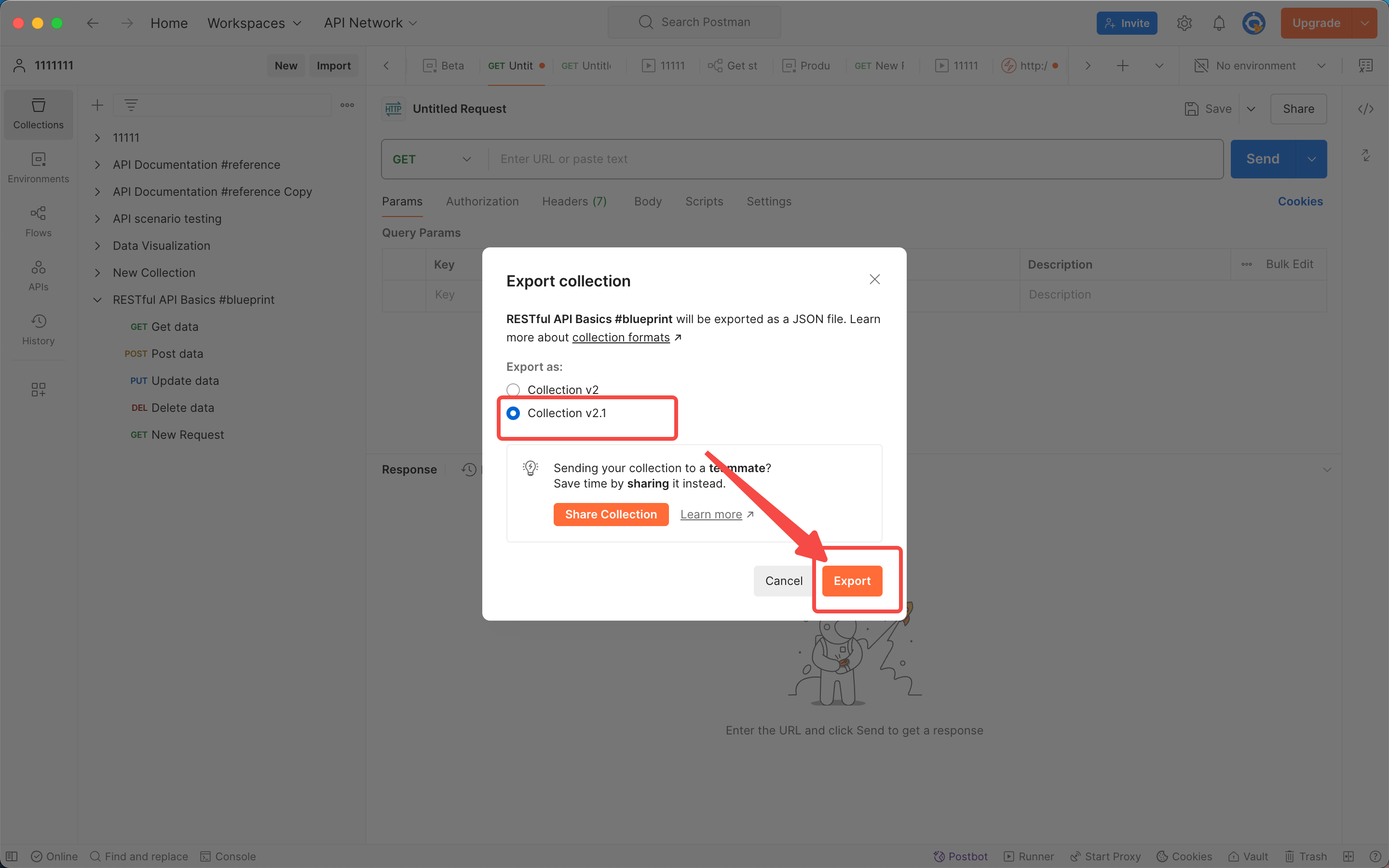Collapse RESTful API Basics #blueprint collection
The image size is (1389, 868).
tap(97, 299)
